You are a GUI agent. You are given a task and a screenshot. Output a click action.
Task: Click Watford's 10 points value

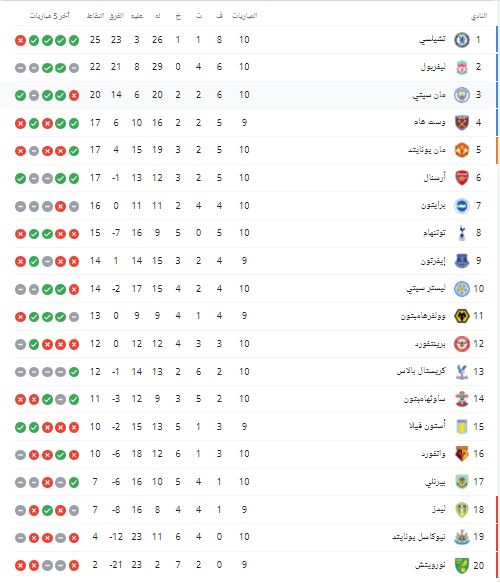pyautogui.click(x=95, y=454)
